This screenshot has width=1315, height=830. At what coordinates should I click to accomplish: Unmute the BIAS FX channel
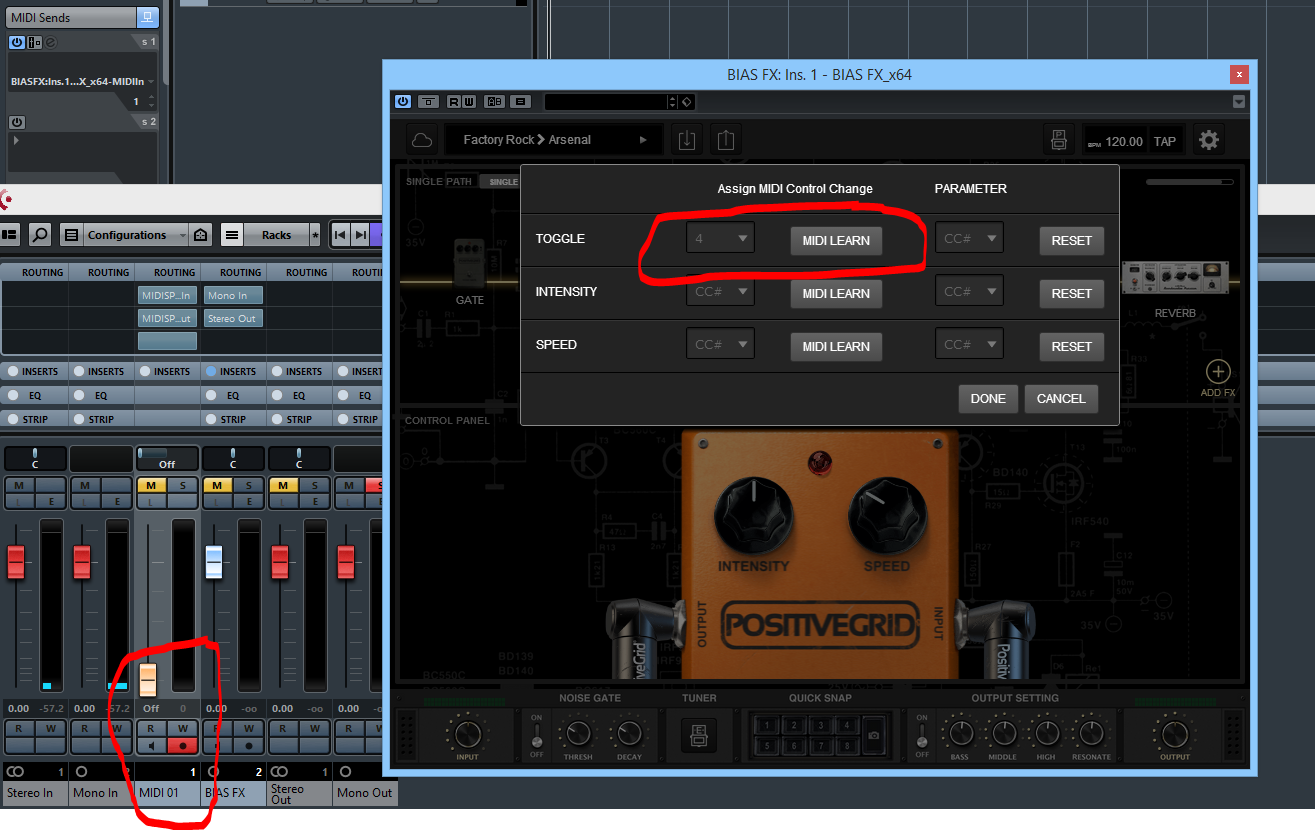[x=216, y=485]
